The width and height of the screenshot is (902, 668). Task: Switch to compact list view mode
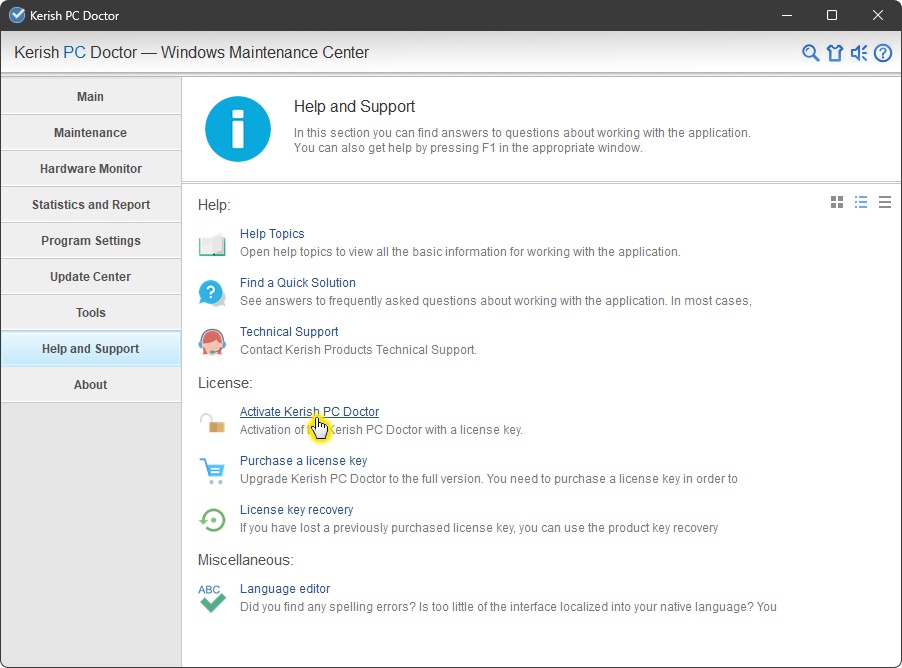pos(885,203)
